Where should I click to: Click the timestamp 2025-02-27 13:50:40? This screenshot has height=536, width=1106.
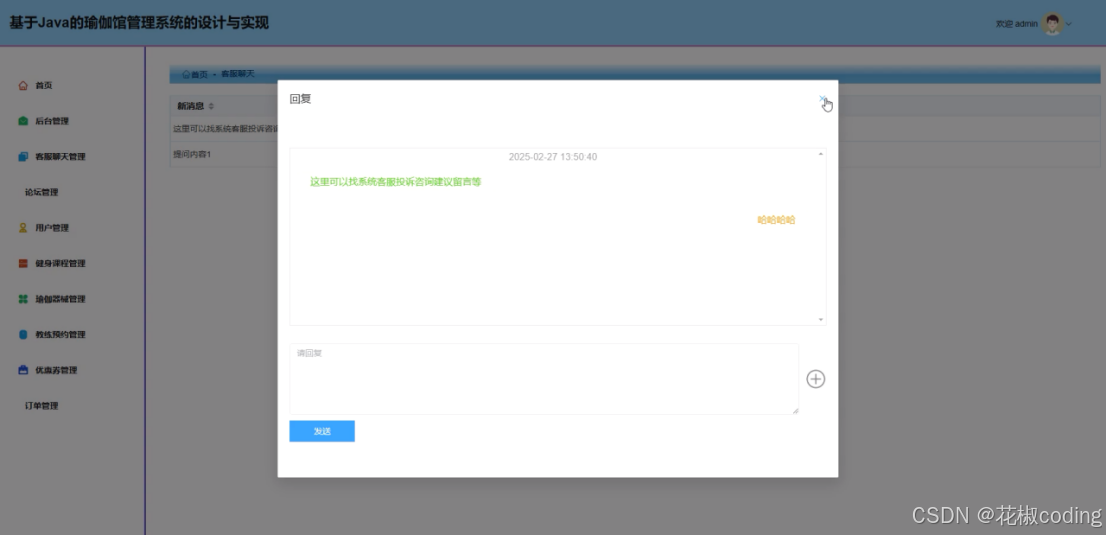tap(553, 157)
